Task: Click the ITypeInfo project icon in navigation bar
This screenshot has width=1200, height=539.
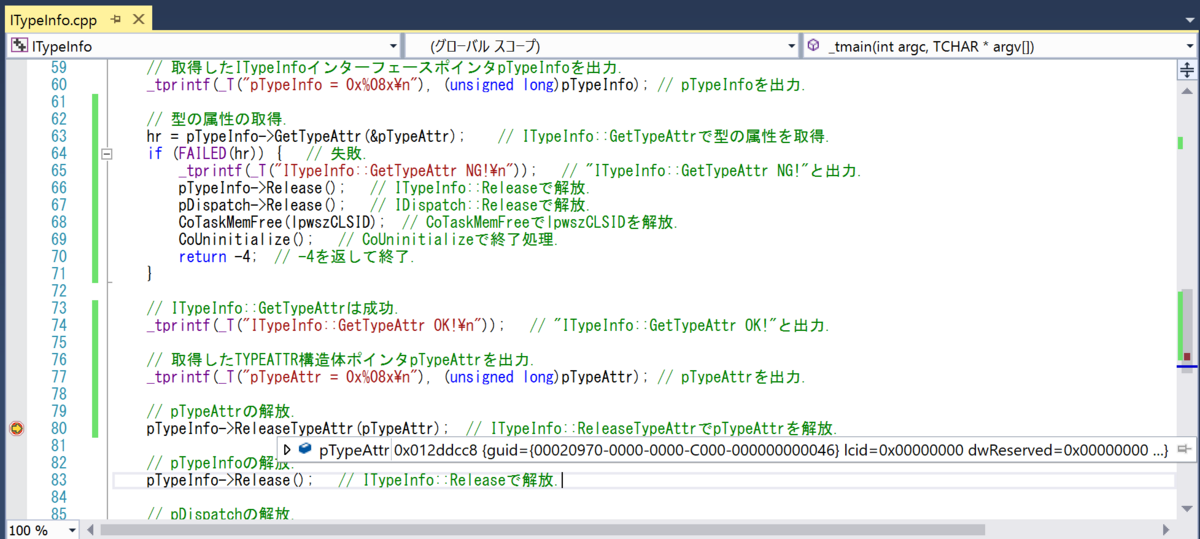Action: tap(19, 46)
